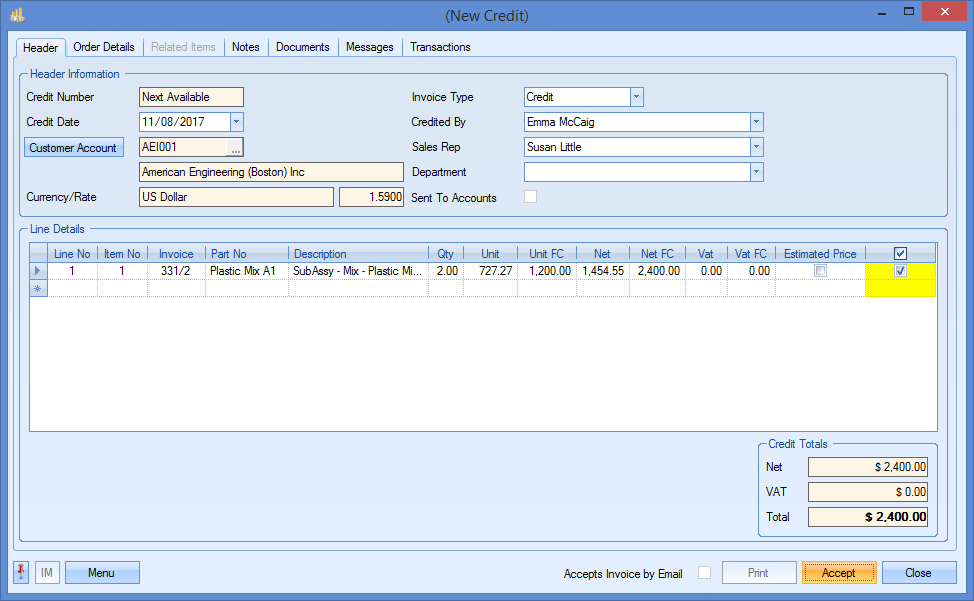Toggle the Sent To Accounts checkbox
Image resolution: width=974 pixels, height=601 pixels.
(531, 197)
